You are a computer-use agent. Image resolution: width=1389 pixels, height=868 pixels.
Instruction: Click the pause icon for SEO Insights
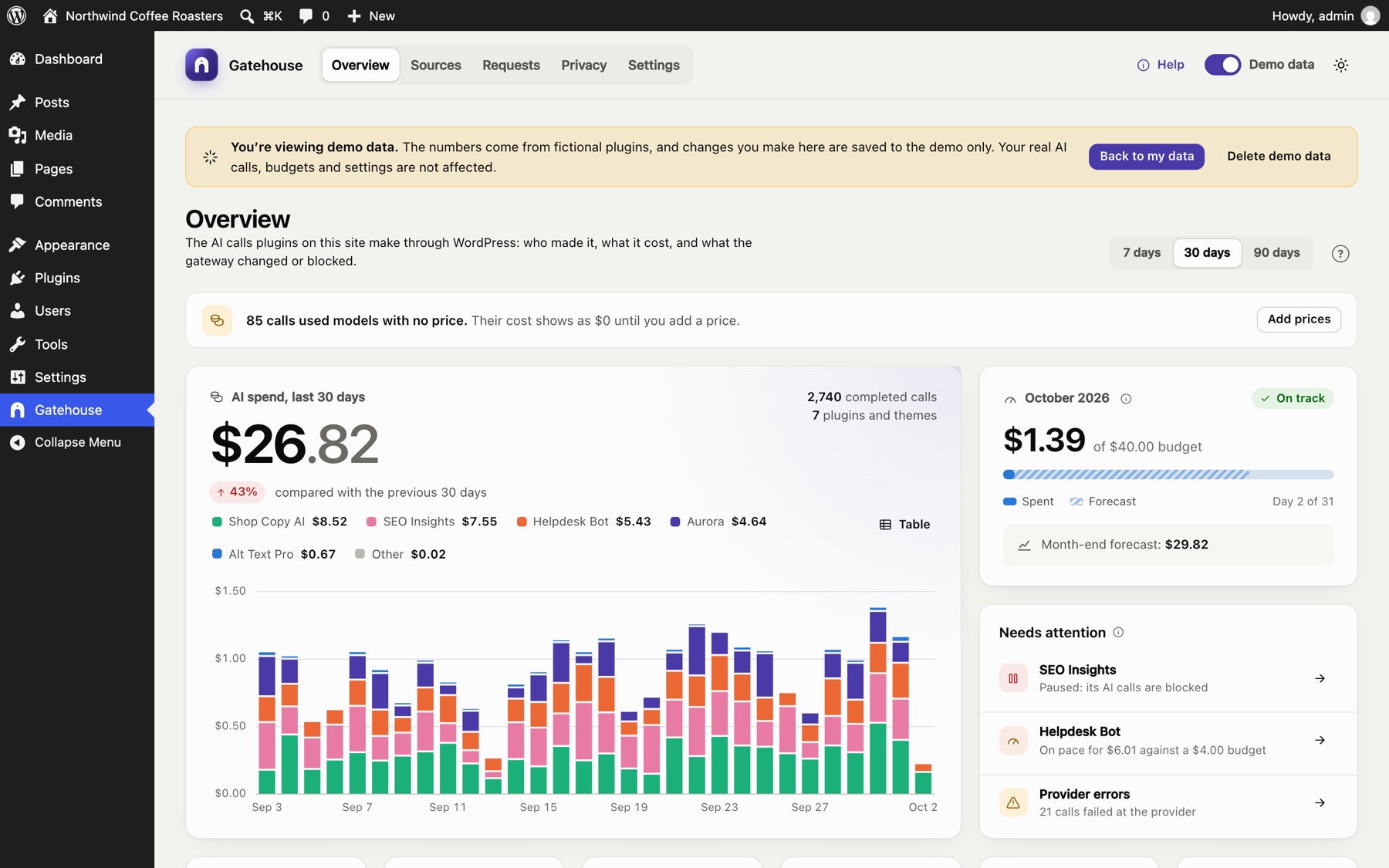1013,678
